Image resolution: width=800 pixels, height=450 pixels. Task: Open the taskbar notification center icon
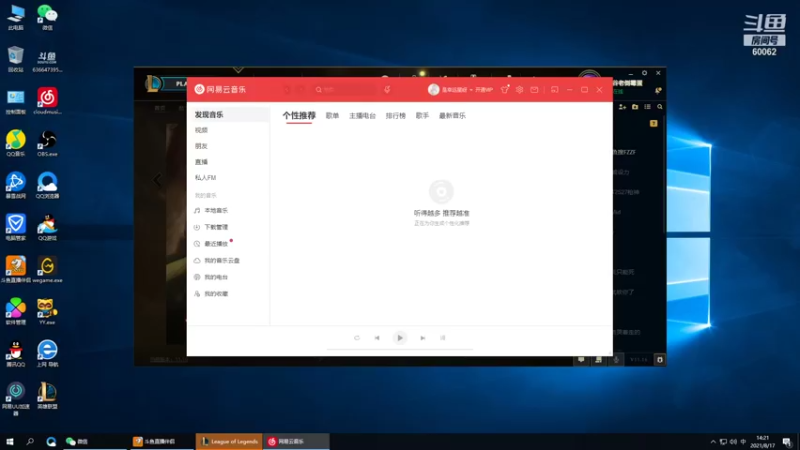coord(787,442)
